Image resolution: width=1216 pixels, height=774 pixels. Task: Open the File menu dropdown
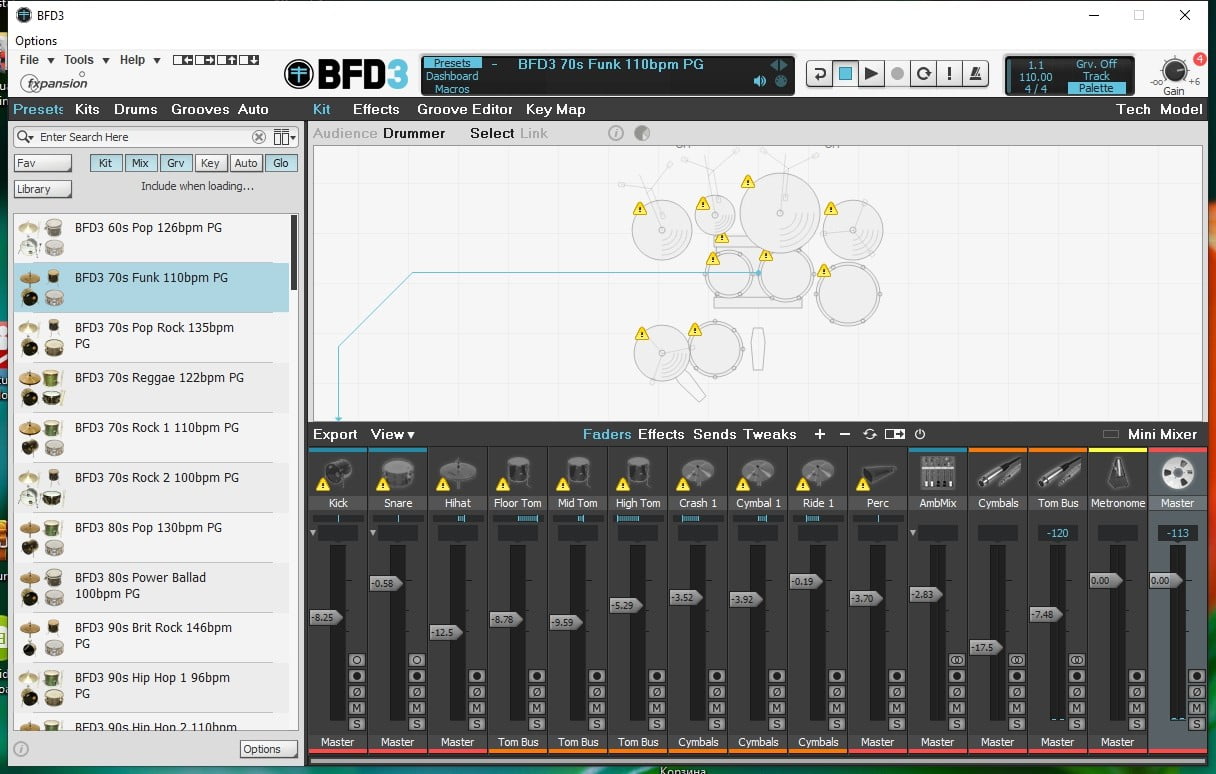pyautogui.click(x=37, y=60)
